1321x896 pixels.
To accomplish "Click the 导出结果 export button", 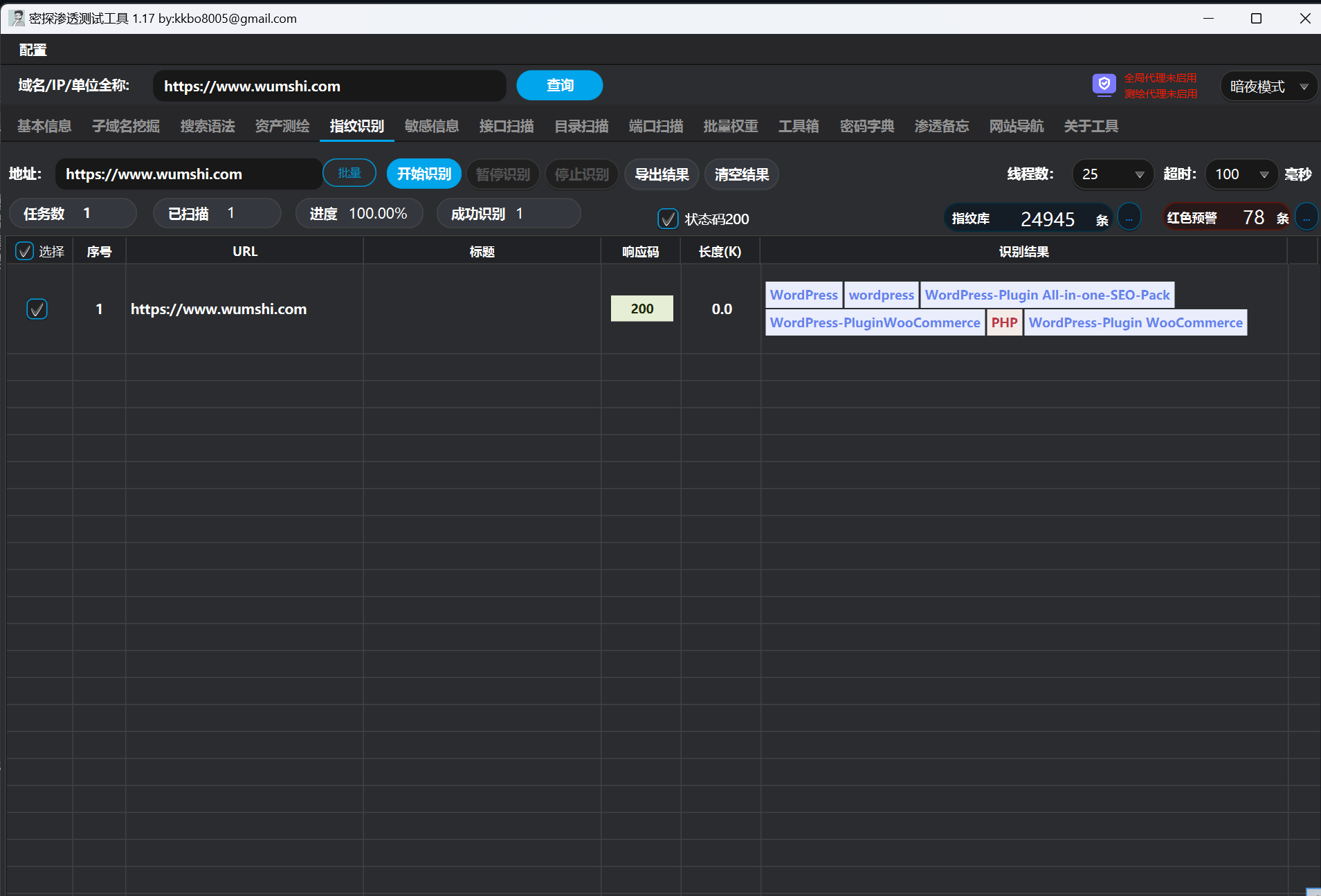I will pyautogui.click(x=662, y=174).
